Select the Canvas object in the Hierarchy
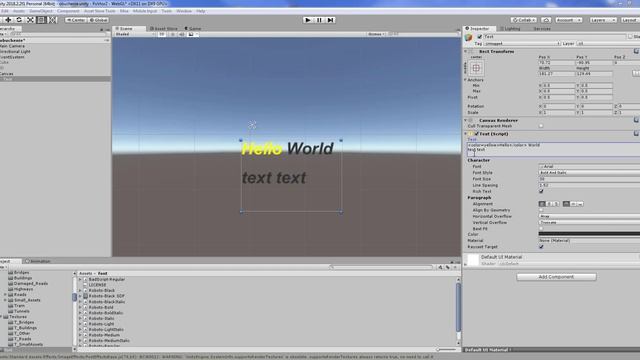640x360 pixels. pyautogui.click(x=7, y=73)
